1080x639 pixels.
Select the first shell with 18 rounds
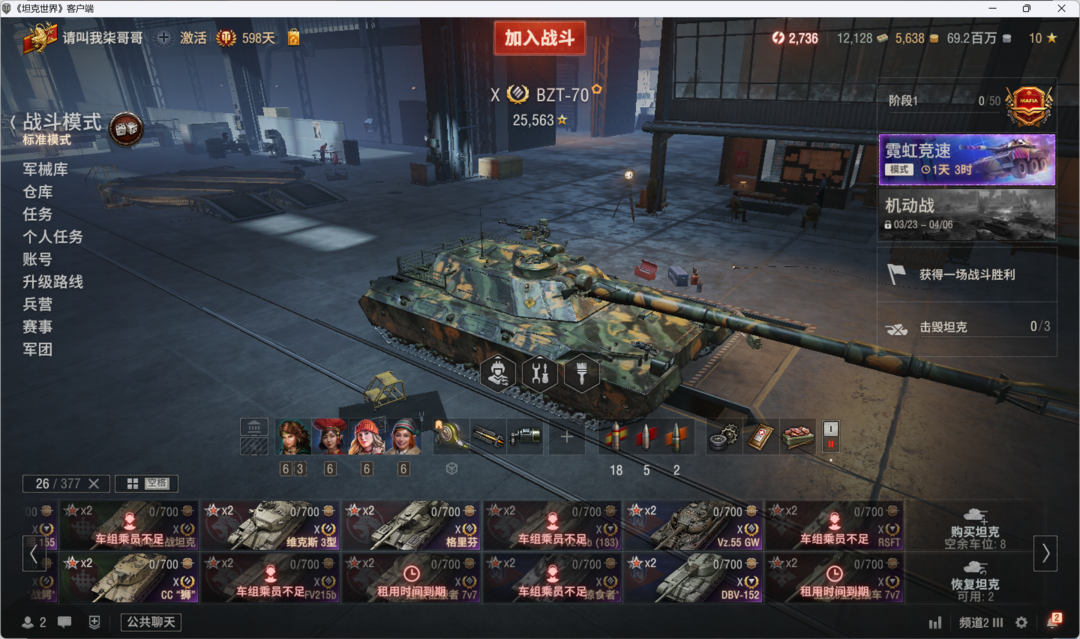pyautogui.click(x=616, y=437)
